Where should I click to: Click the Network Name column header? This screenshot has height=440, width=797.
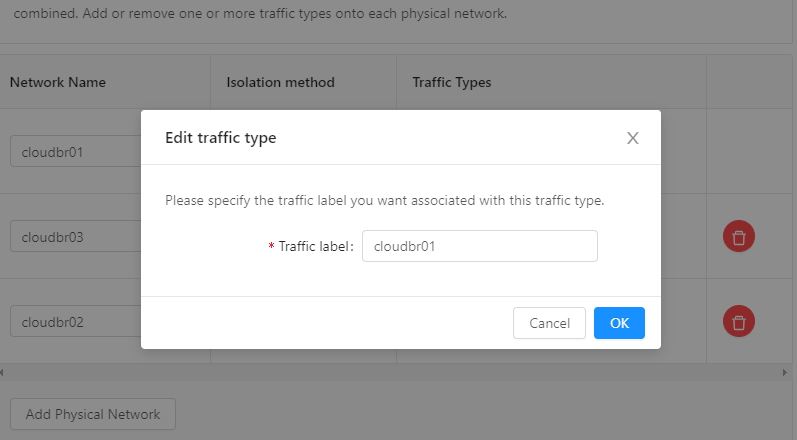58,82
